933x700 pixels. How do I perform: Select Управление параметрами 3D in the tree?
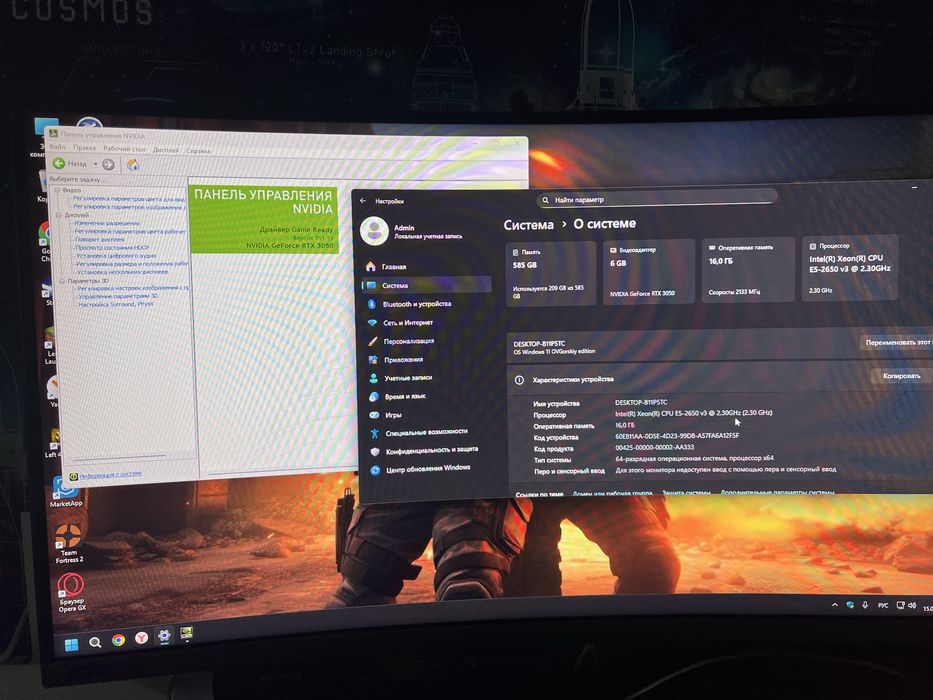(118, 296)
